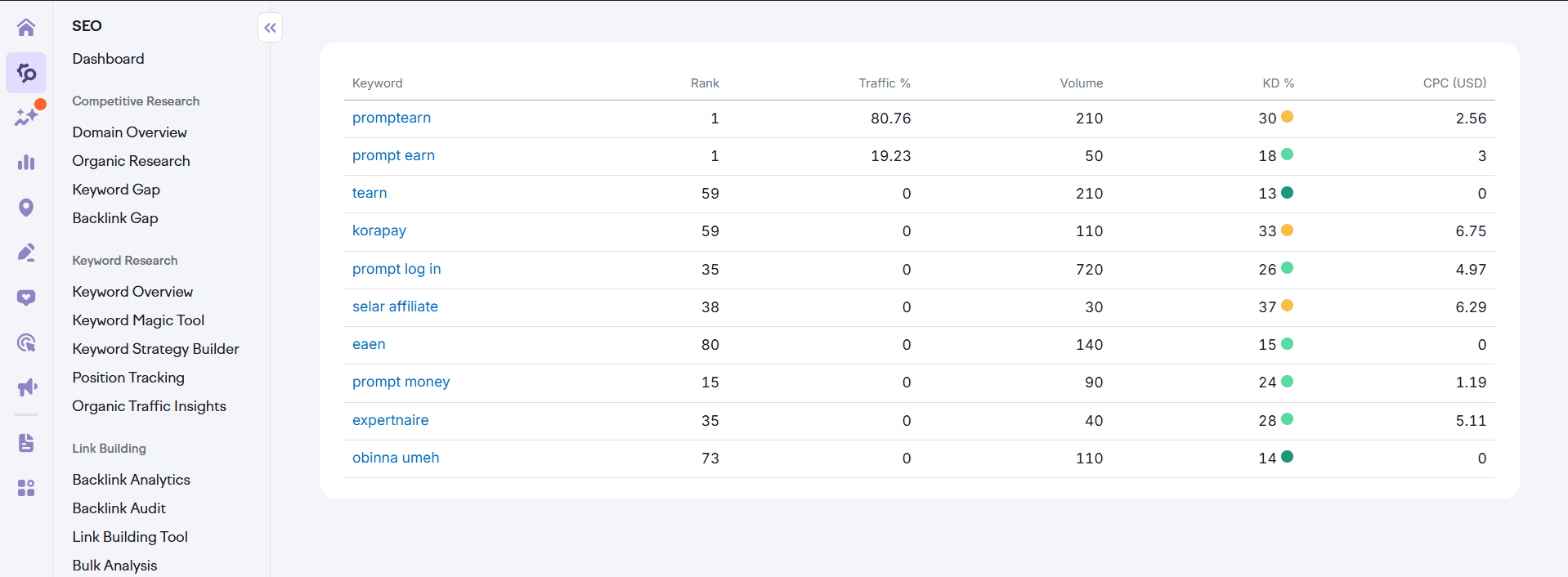
Task: Open Keyword Gap tool
Action: [x=116, y=190]
